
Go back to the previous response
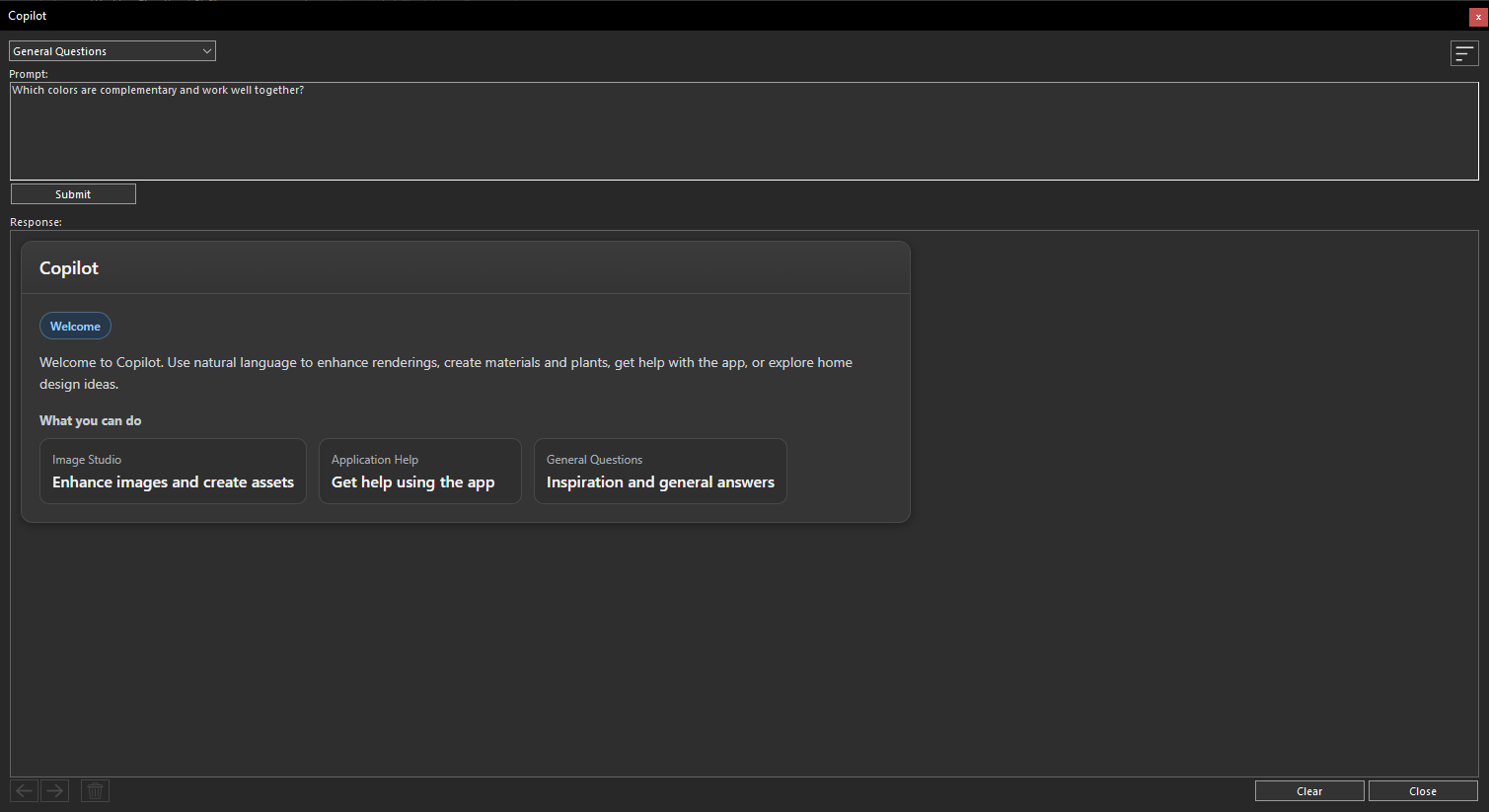(x=25, y=790)
